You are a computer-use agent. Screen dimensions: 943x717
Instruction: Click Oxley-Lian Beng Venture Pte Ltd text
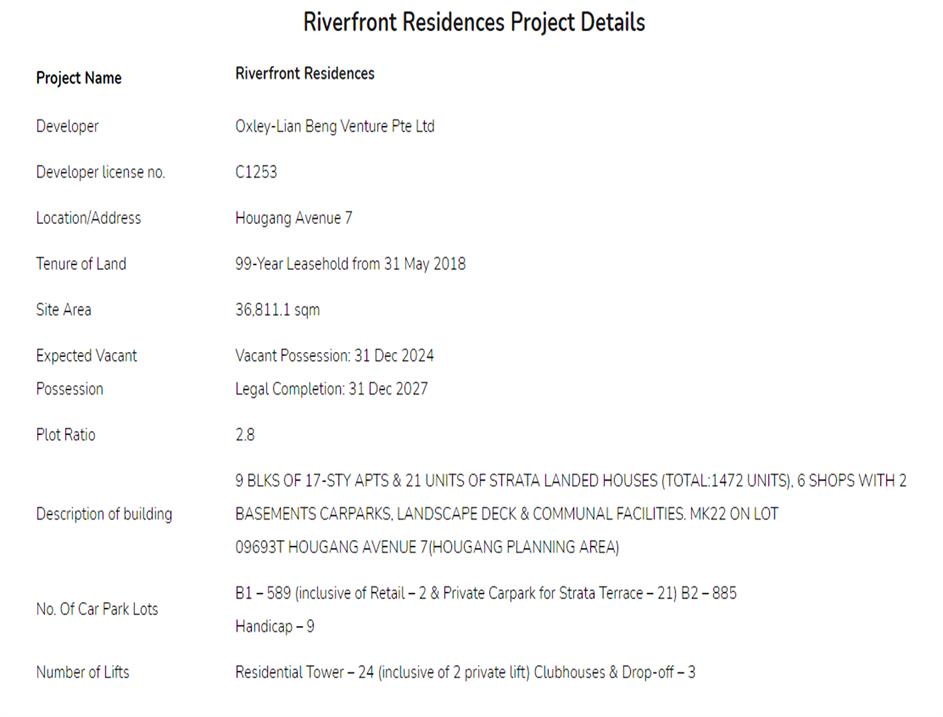[x=335, y=126]
